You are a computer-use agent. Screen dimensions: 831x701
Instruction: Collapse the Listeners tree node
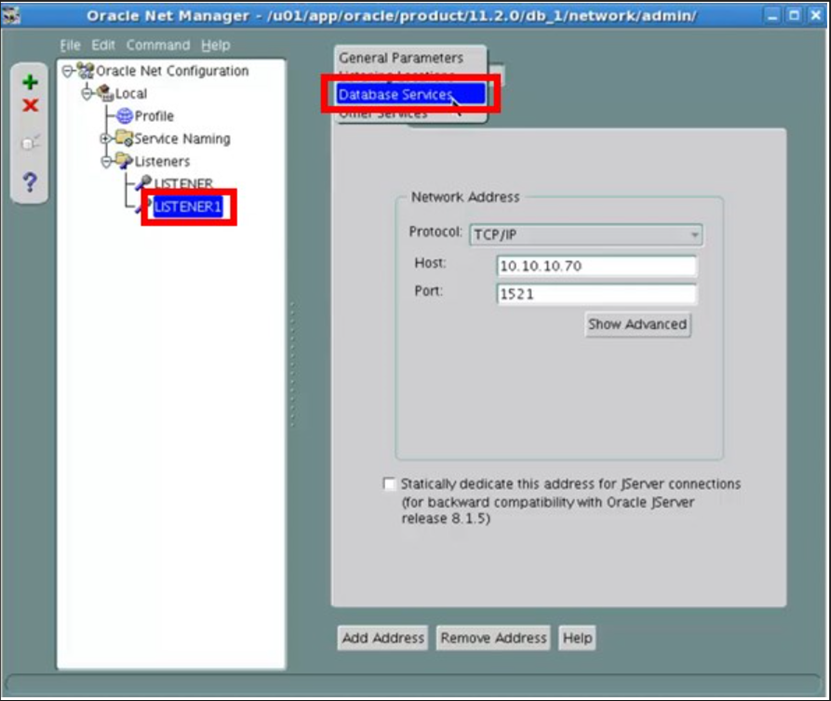point(105,161)
